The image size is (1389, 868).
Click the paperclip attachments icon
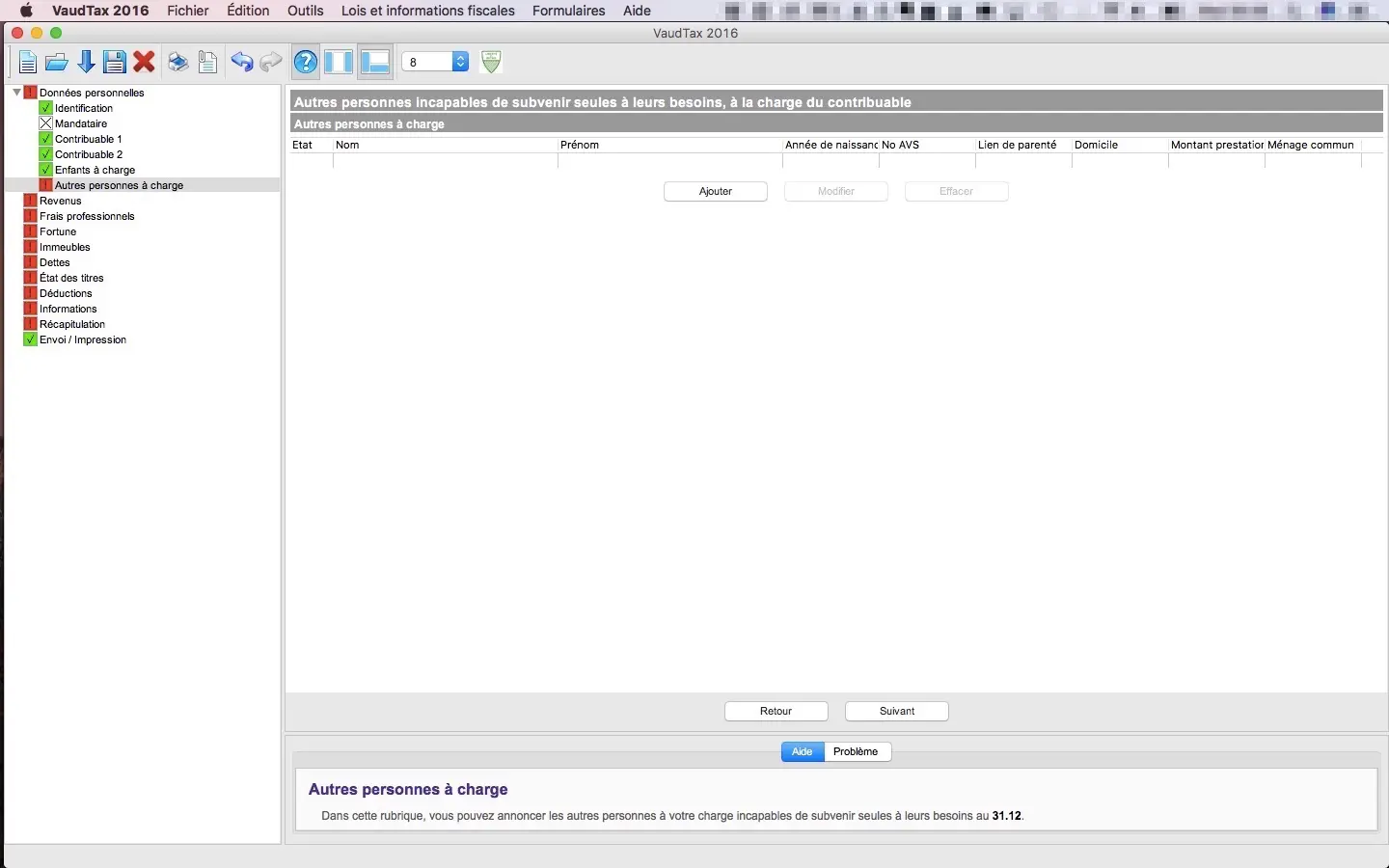tap(207, 63)
